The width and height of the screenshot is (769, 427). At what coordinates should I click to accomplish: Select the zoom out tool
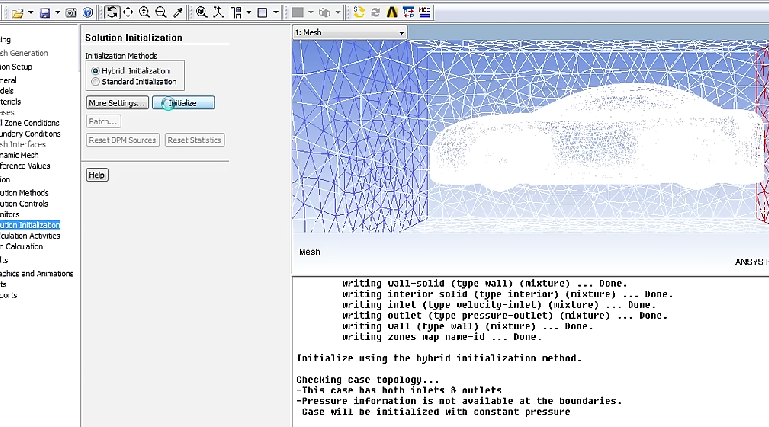click(x=160, y=12)
